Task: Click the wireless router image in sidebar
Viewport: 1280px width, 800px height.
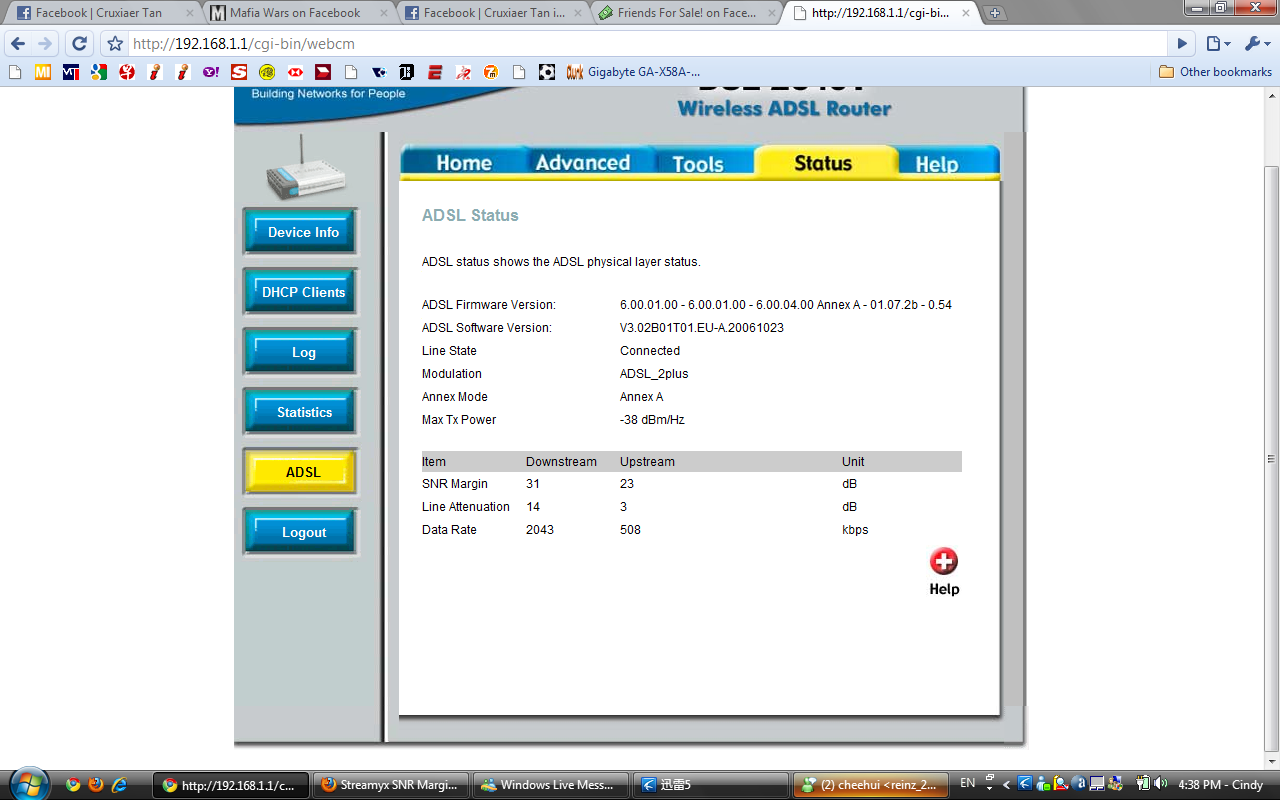Action: click(306, 169)
